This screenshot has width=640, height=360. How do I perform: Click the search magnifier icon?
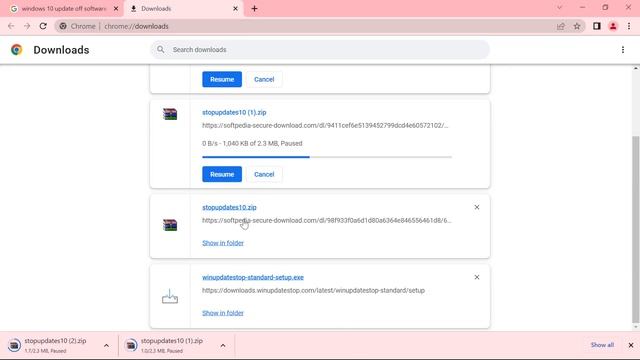tap(161, 49)
